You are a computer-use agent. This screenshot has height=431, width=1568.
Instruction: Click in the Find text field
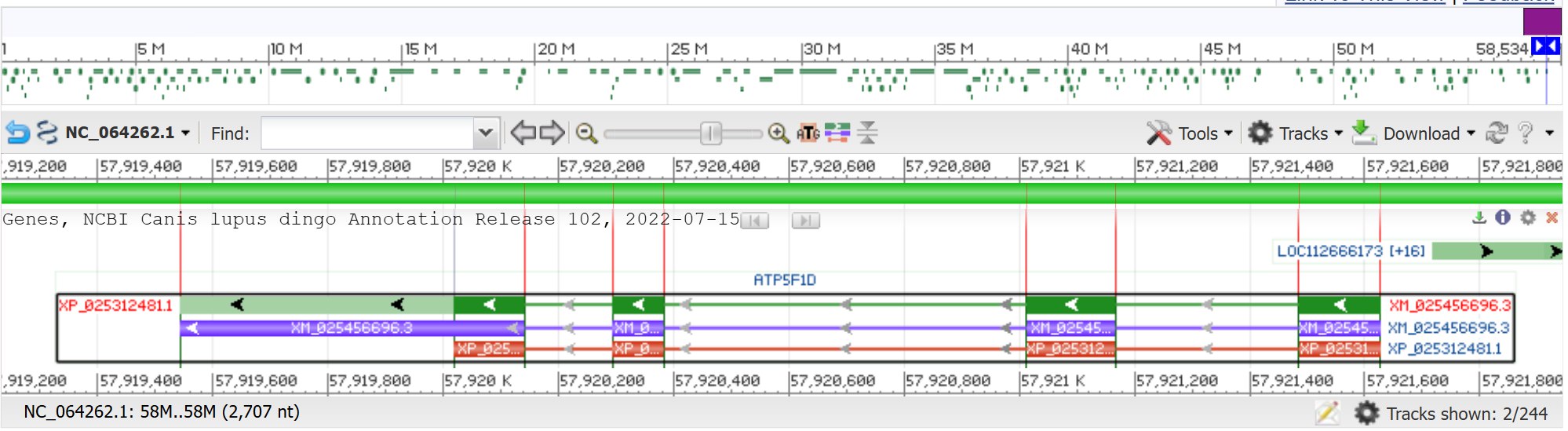(367, 133)
